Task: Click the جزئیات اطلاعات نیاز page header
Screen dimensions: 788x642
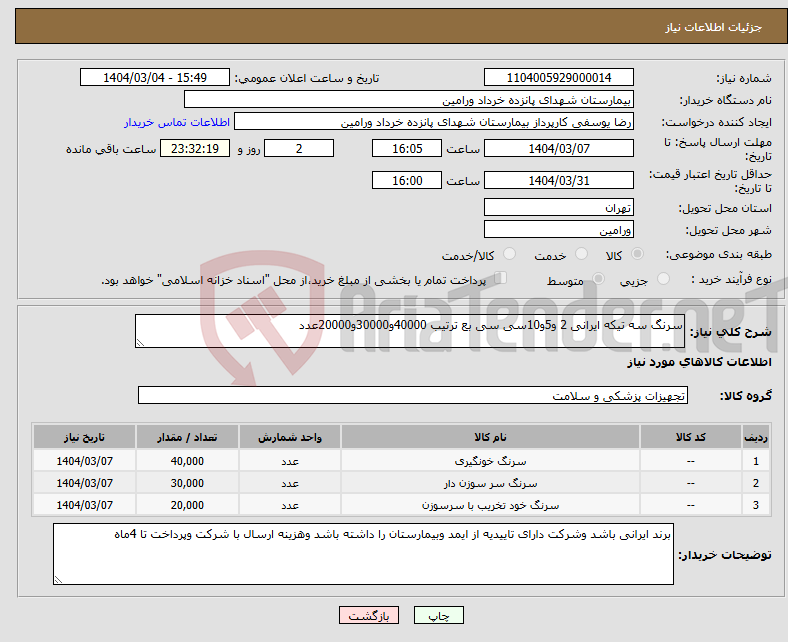Action: (713, 27)
